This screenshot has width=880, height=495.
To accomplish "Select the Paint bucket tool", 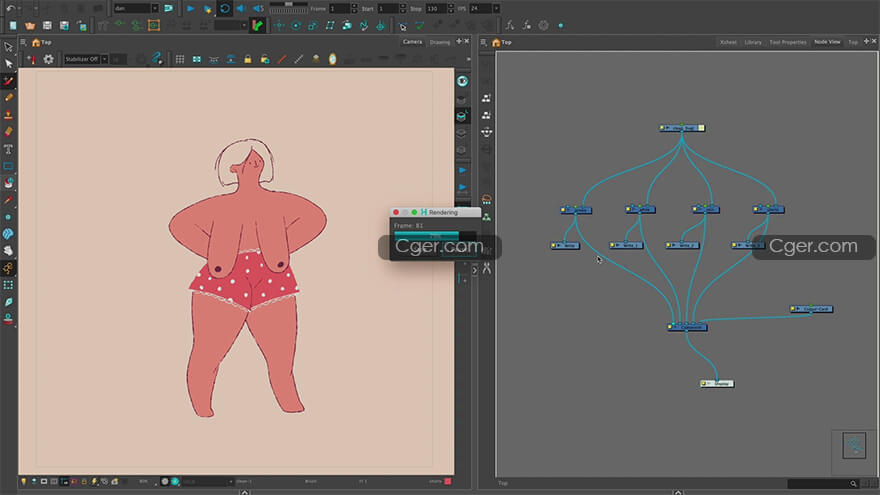I will click(8, 183).
